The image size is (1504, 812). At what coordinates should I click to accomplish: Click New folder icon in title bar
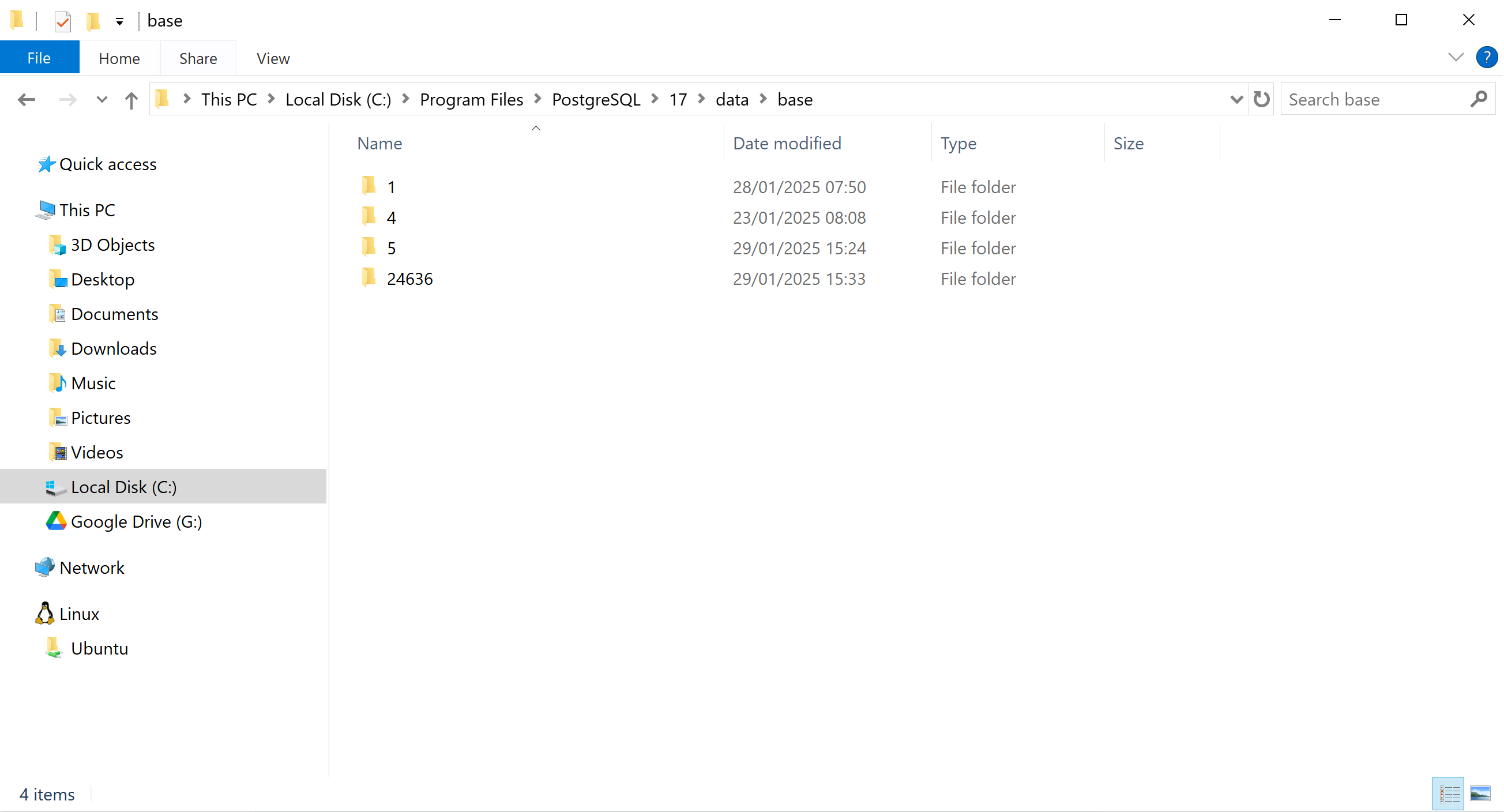93,21
